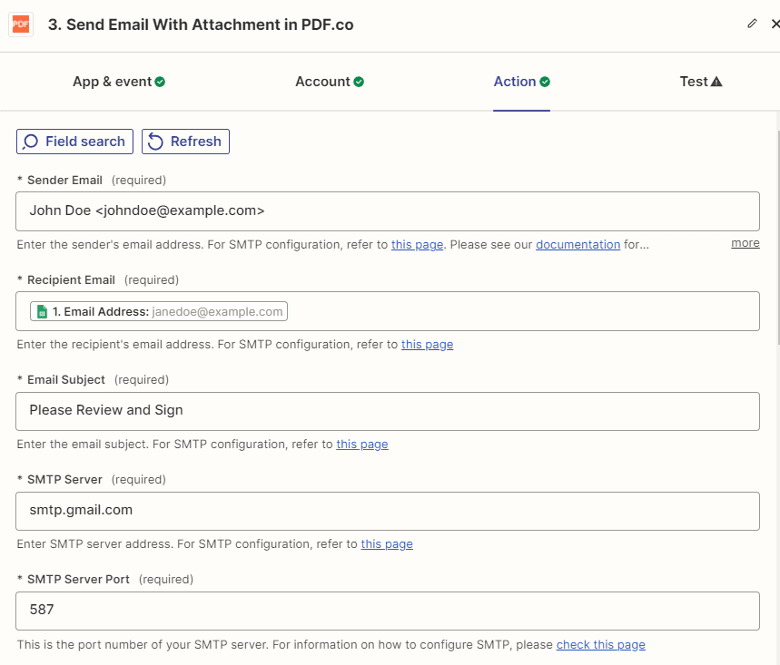Screen dimensions: 780x665
Task: Click the green checkmark beside Action
Action: (545, 82)
